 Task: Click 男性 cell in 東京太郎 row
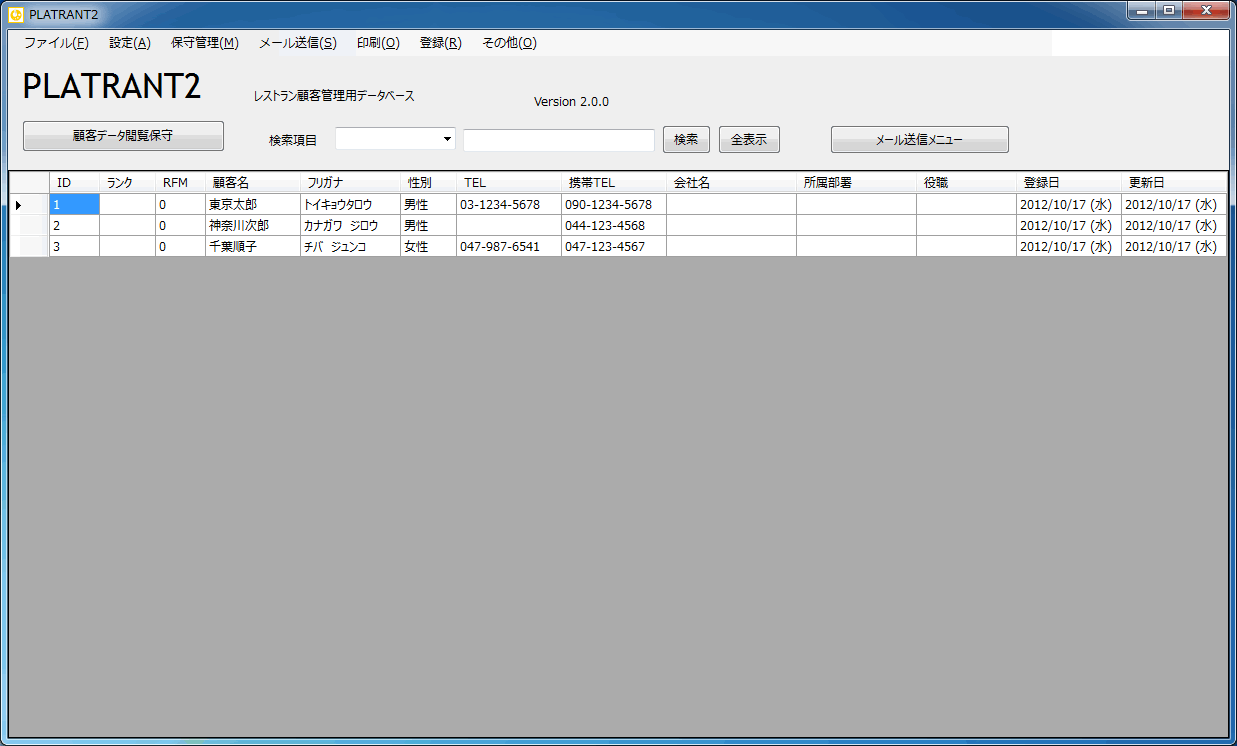pos(428,204)
